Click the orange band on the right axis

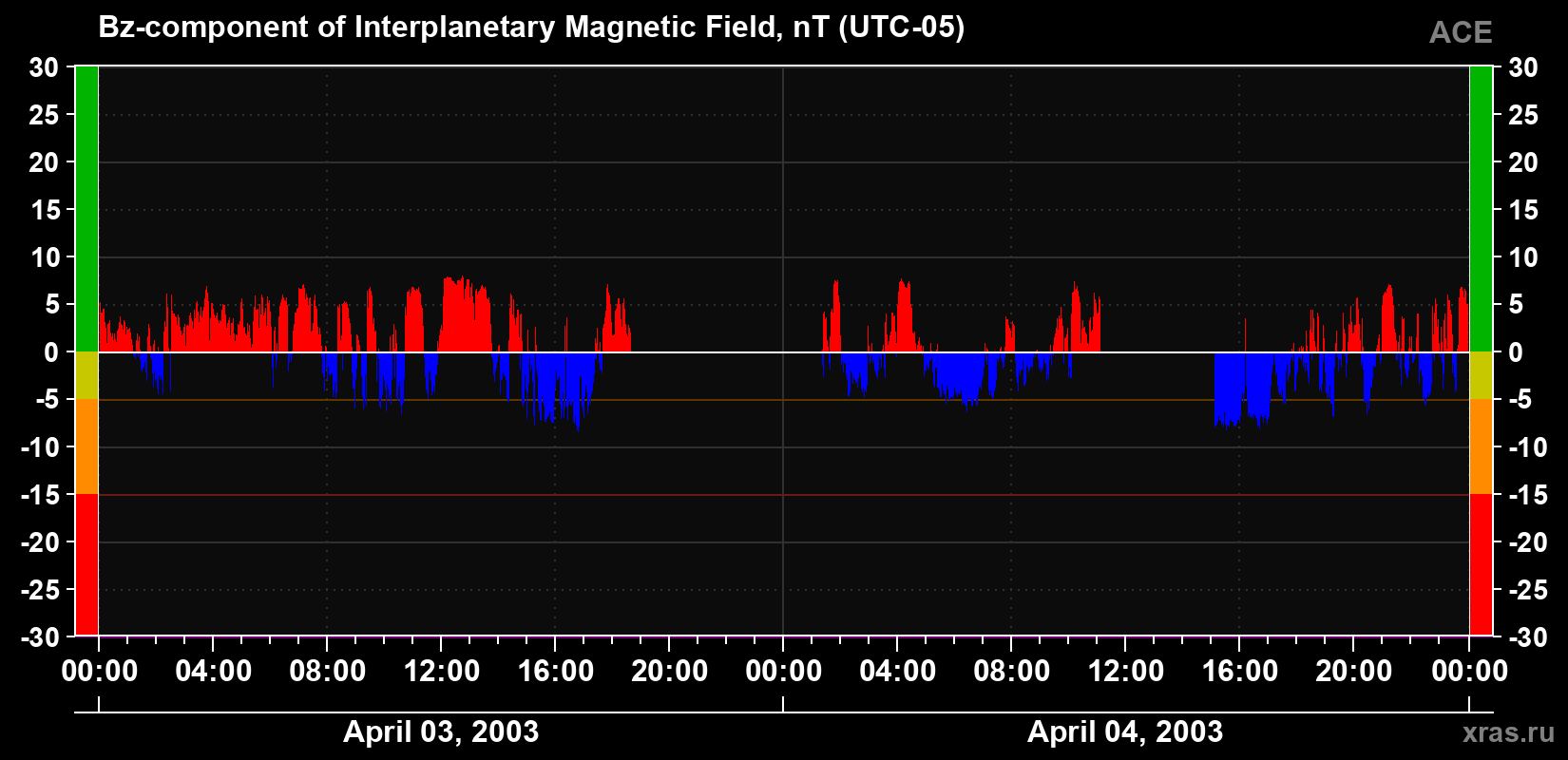point(1481,446)
